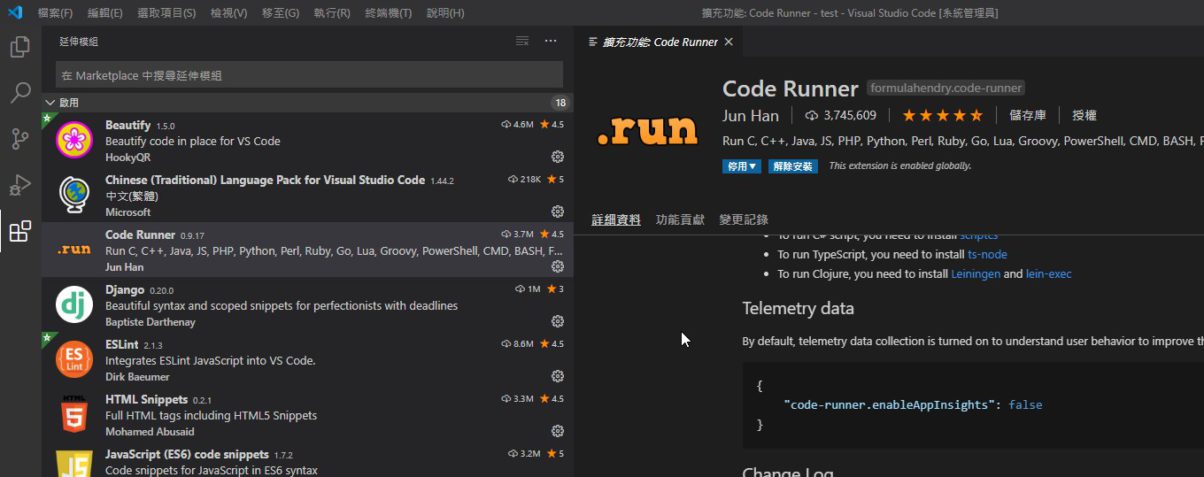Clear extensions search results filter icon

(x=522, y=41)
